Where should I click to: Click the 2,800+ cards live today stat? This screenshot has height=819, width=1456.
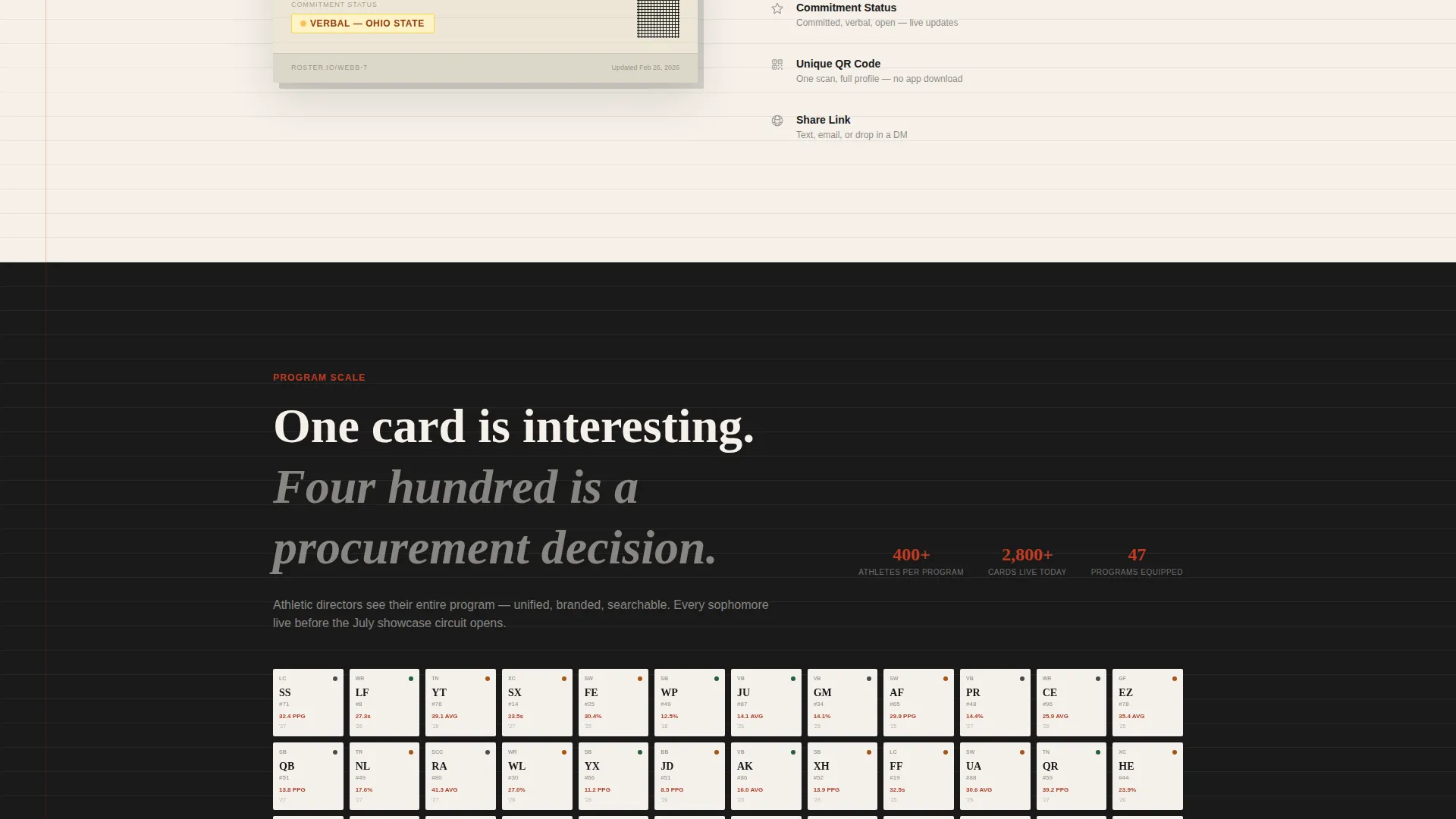(x=1027, y=562)
